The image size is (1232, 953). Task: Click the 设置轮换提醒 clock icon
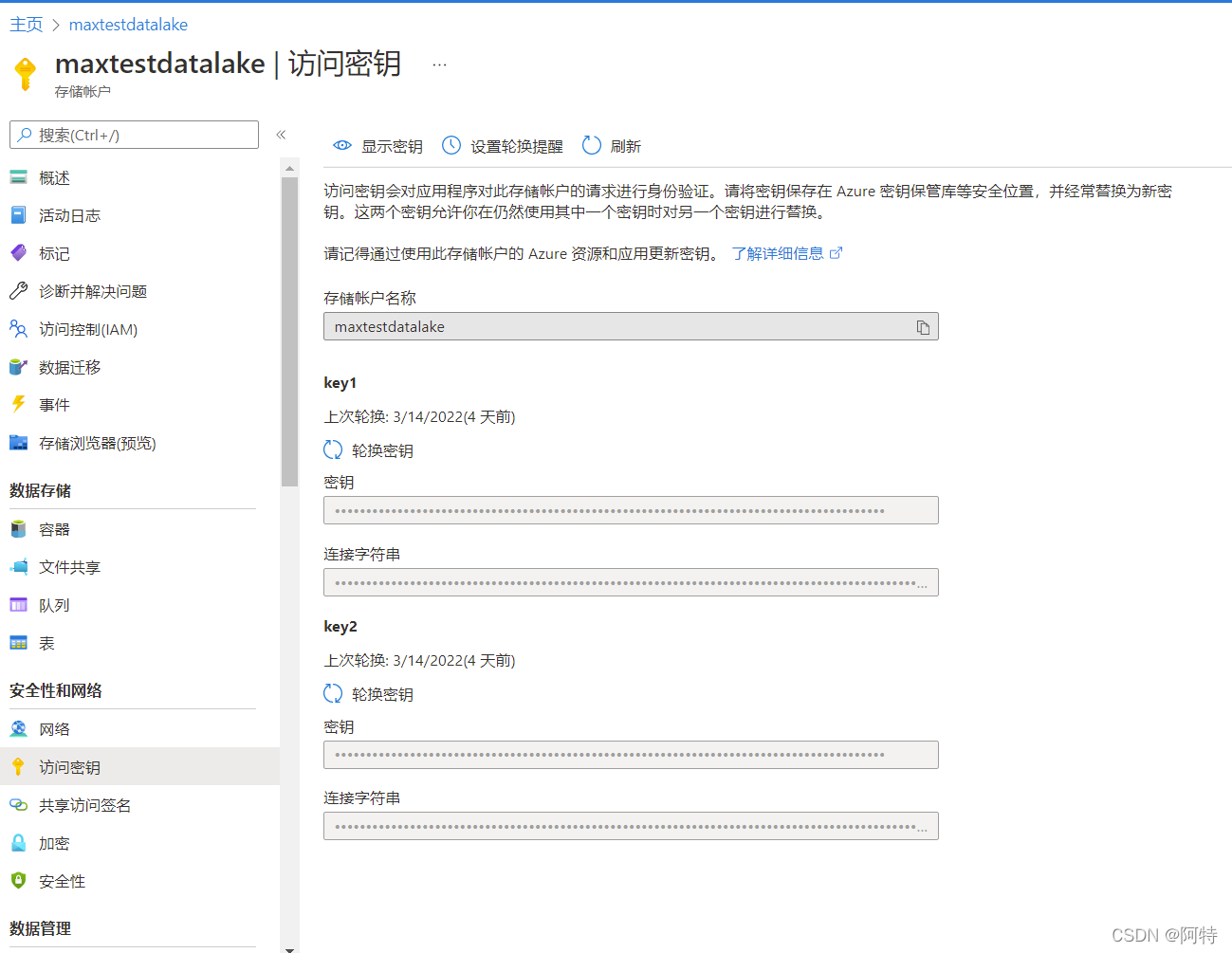tap(451, 145)
